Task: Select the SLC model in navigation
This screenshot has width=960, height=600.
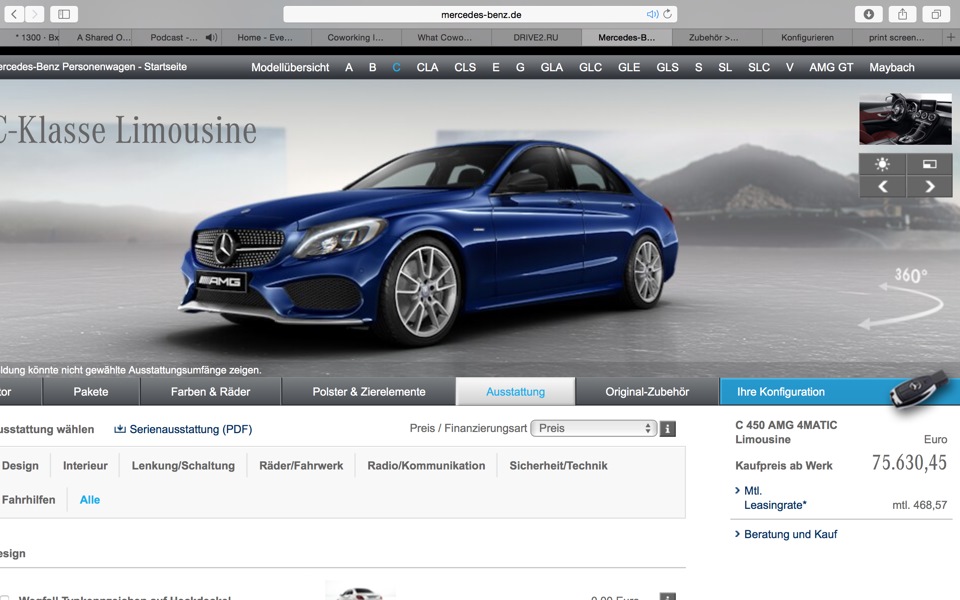Action: point(759,67)
